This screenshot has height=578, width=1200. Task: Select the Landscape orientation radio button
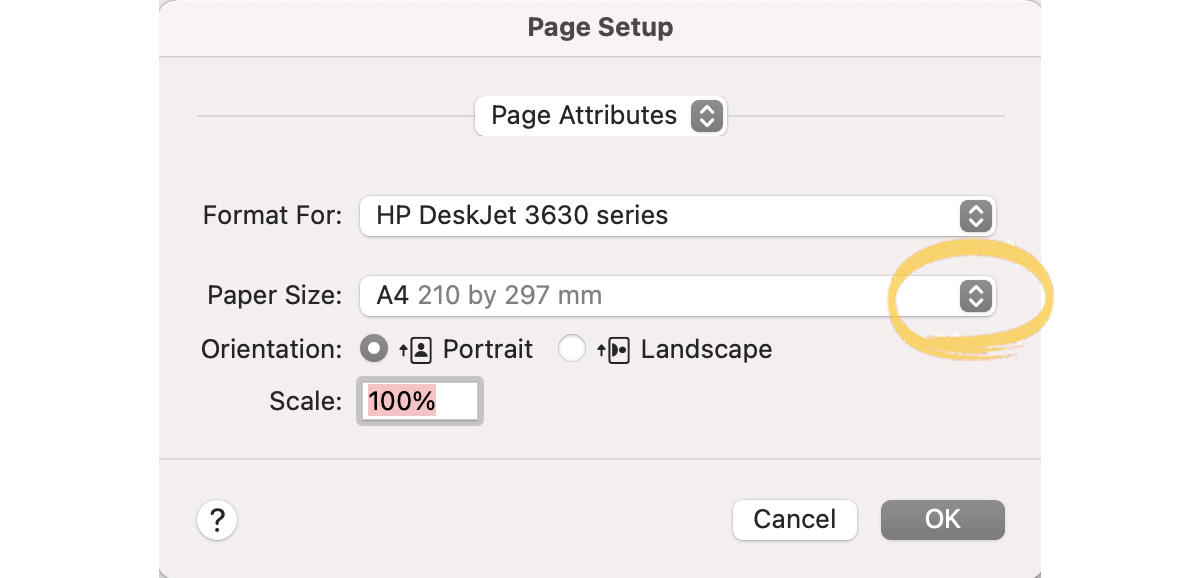571,348
